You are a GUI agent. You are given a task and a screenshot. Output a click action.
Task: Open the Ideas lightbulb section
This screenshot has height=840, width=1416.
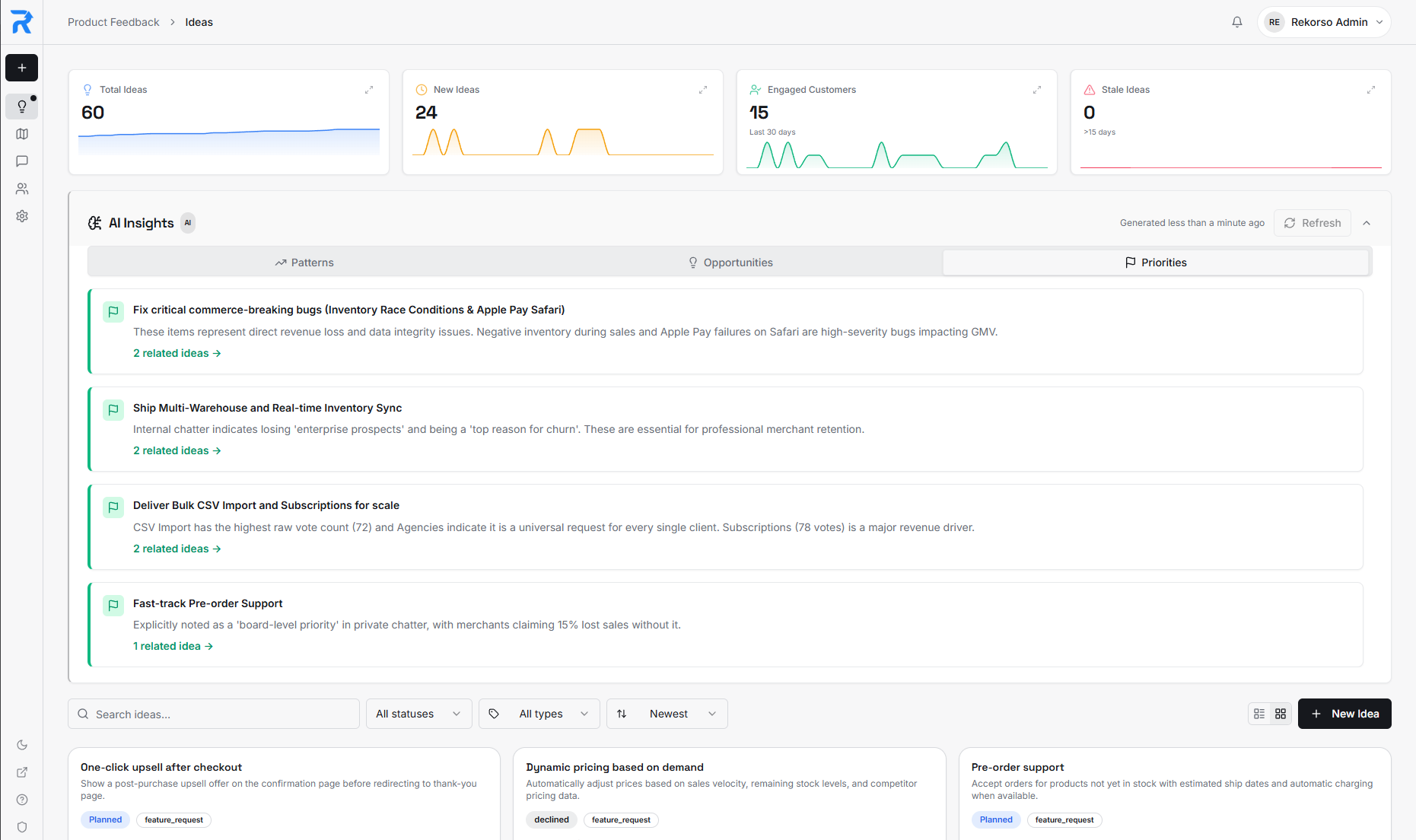[21, 106]
